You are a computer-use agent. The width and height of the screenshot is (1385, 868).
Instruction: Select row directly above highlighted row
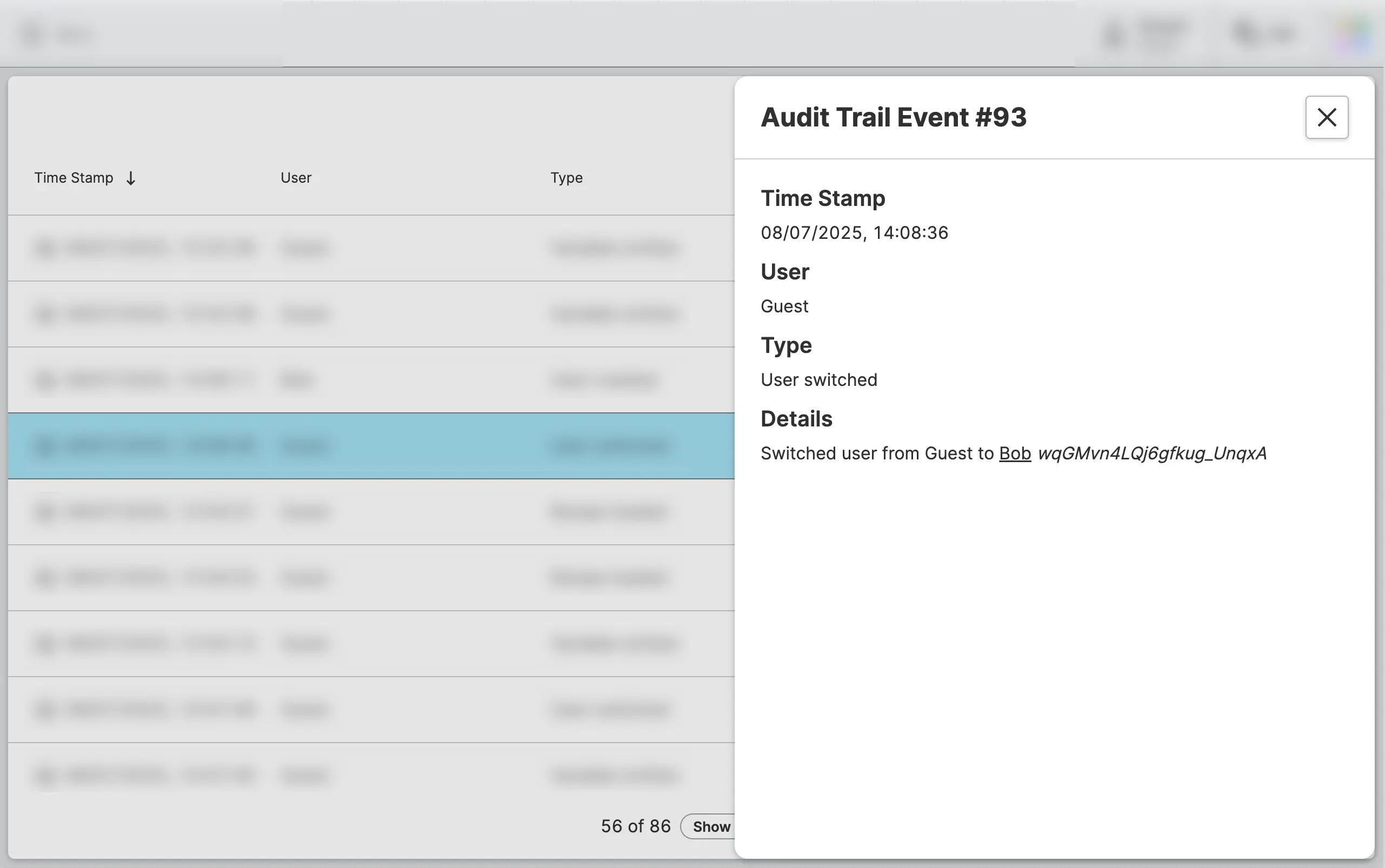368,379
